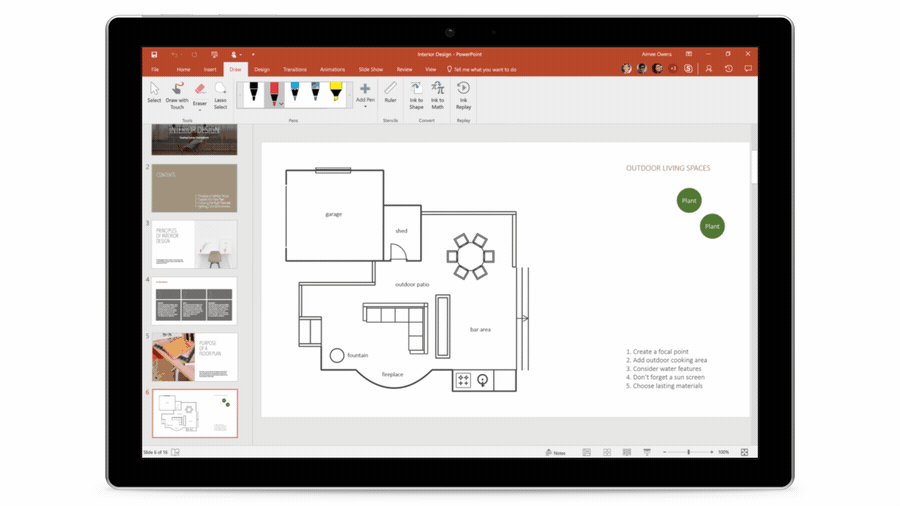This screenshot has height=506, width=900.
Task: Pick the blue pen
Action: [x=294, y=91]
